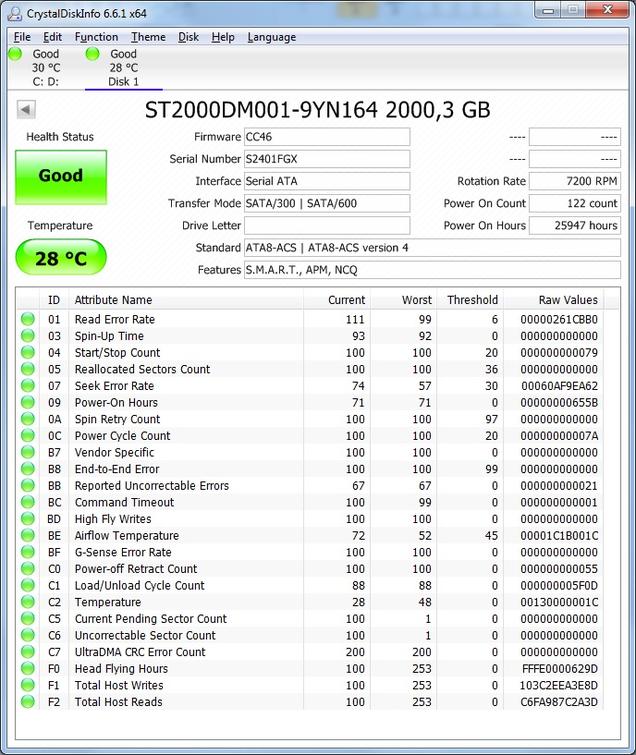Switch to the Disk 1 tab label

click(x=123, y=82)
